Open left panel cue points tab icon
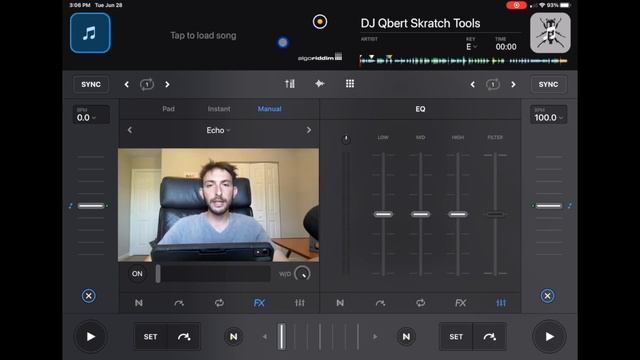The image size is (640, 360). (139, 303)
